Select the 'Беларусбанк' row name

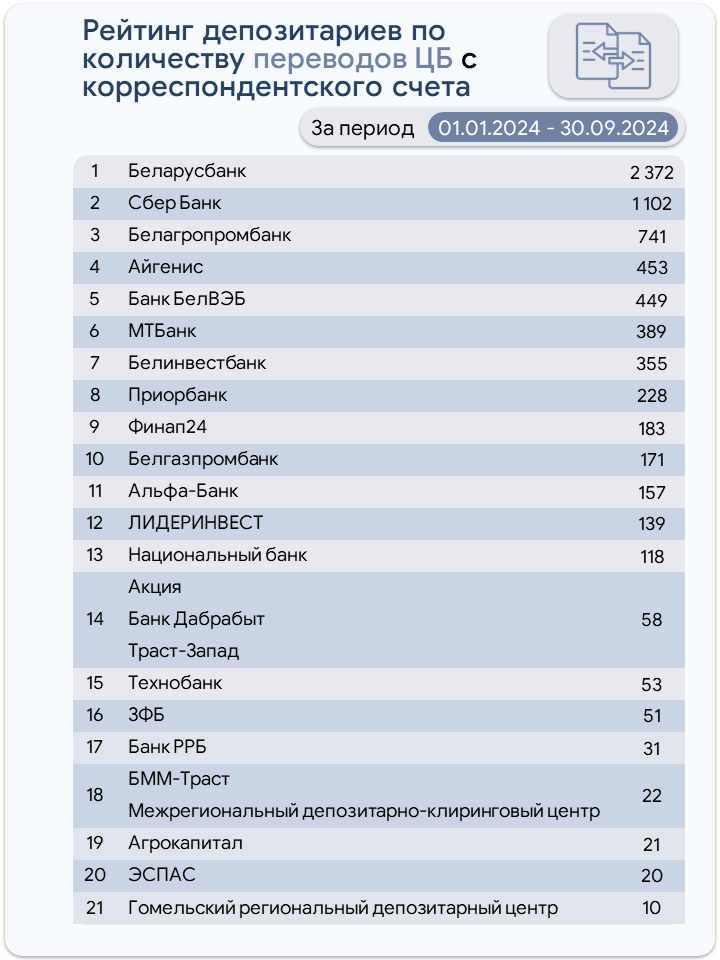[x=187, y=171]
